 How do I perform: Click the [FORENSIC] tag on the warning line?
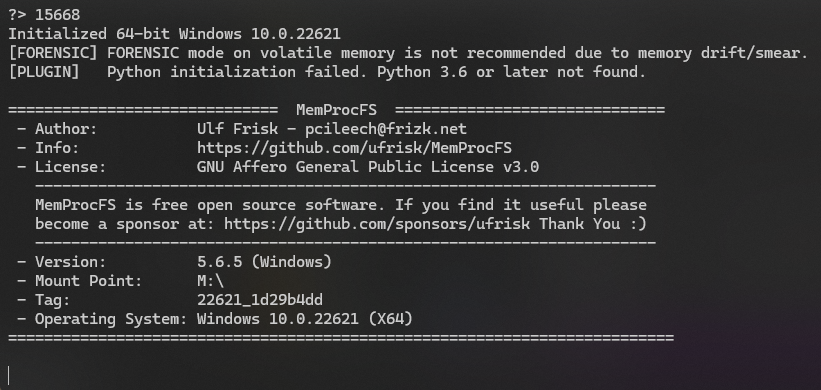[53, 53]
